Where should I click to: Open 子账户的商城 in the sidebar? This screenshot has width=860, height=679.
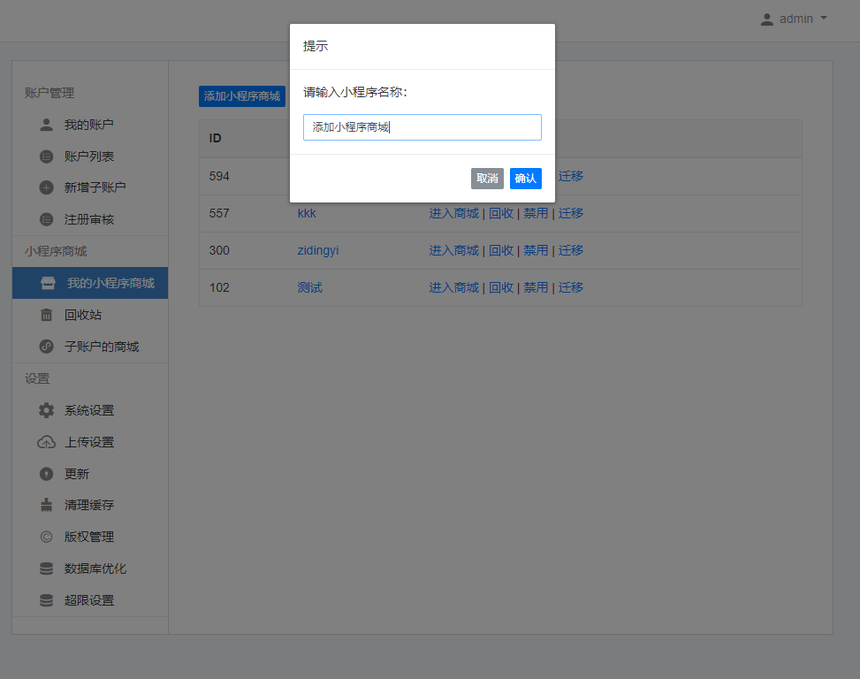pos(101,347)
